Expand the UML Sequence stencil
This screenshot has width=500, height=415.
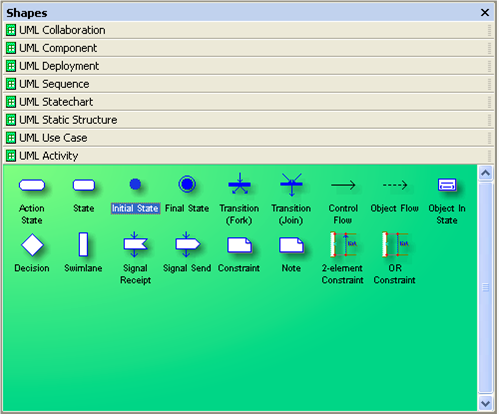point(248,84)
